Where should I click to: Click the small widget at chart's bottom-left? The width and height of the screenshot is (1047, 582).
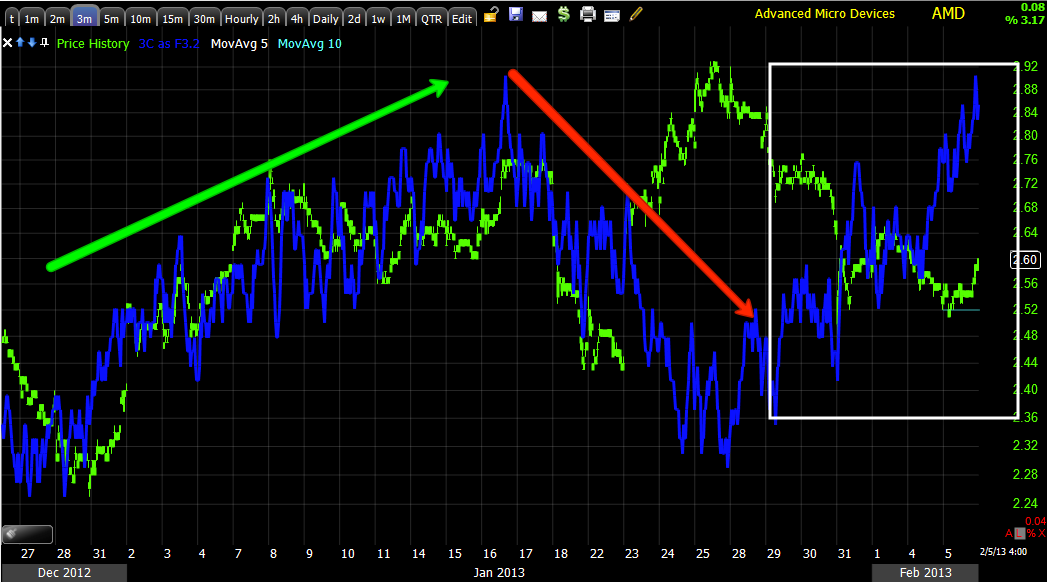tap(27, 534)
